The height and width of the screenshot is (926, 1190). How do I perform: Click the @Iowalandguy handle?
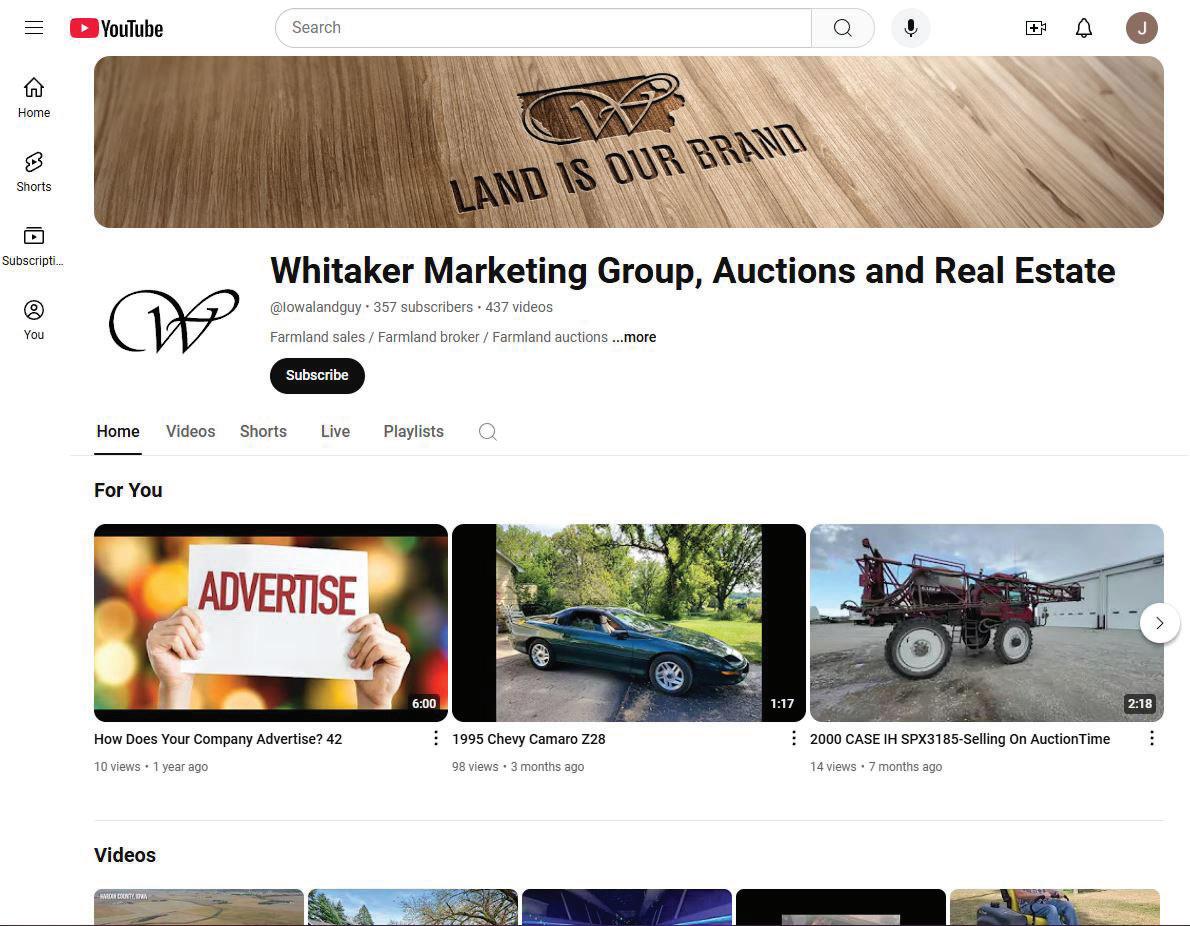(x=316, y=307)
